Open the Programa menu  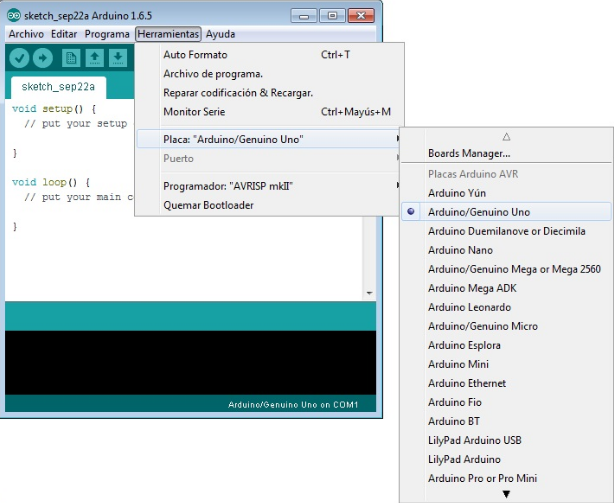(107, 34)
